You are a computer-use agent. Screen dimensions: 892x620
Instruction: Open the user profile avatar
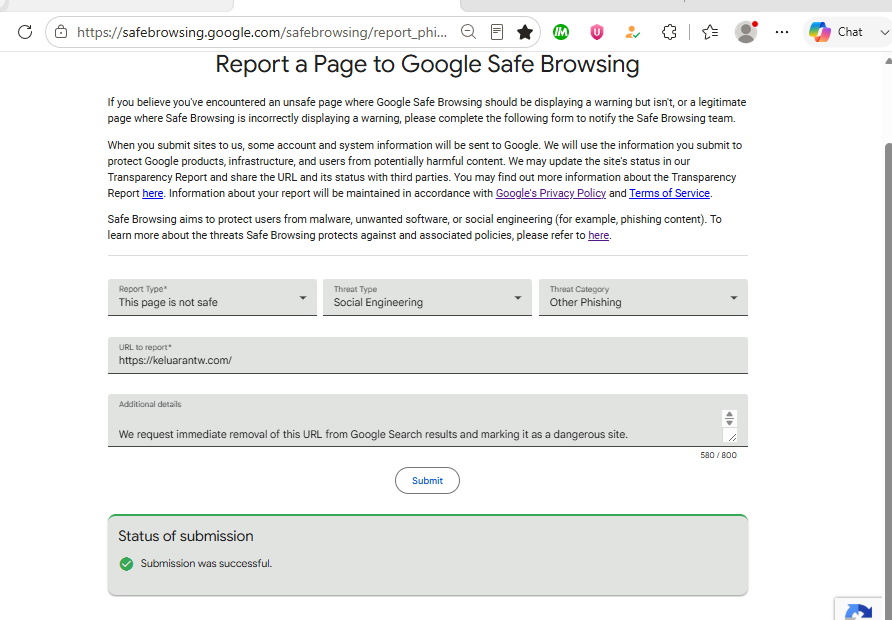pos(746,32)
